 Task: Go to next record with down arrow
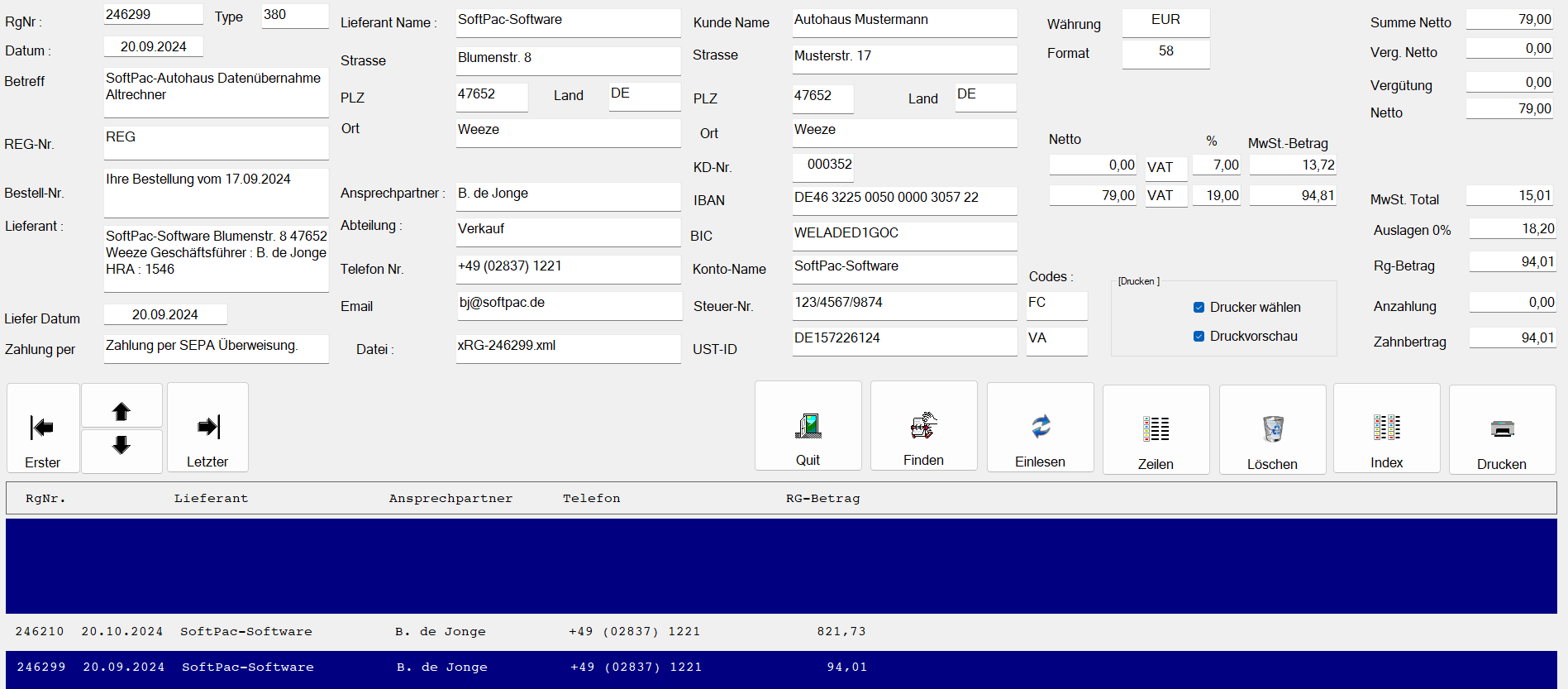point(122,451)
